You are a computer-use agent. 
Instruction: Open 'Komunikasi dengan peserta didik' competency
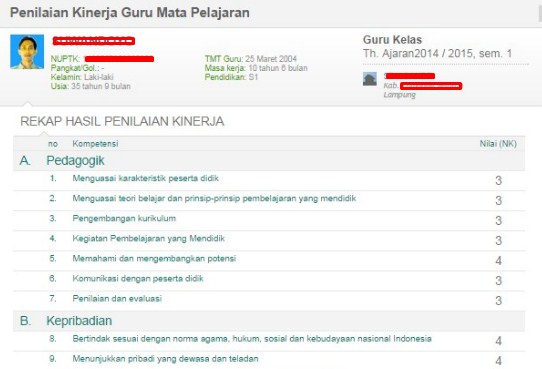point(138,278)
